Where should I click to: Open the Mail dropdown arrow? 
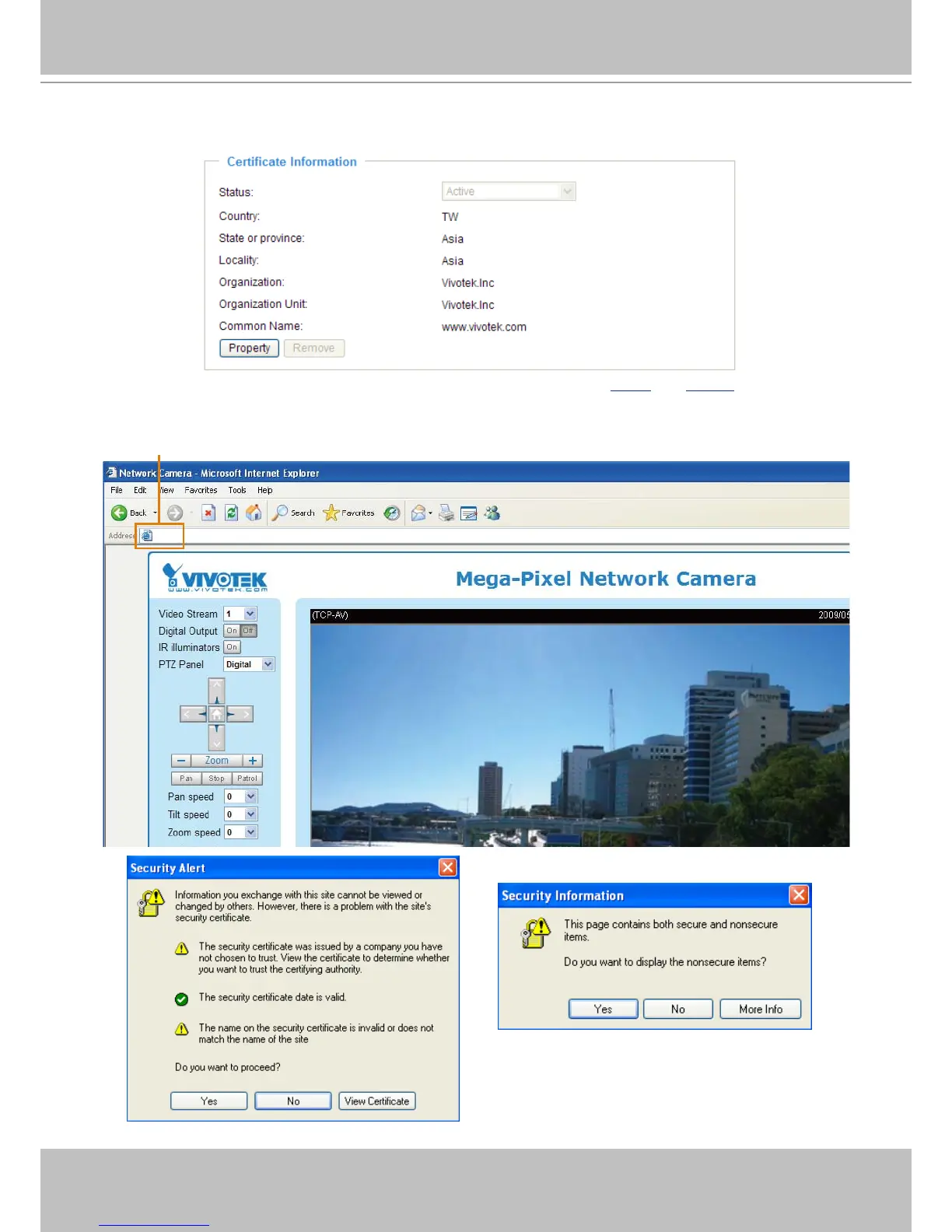pyautogui.click(x=430, y=513)
